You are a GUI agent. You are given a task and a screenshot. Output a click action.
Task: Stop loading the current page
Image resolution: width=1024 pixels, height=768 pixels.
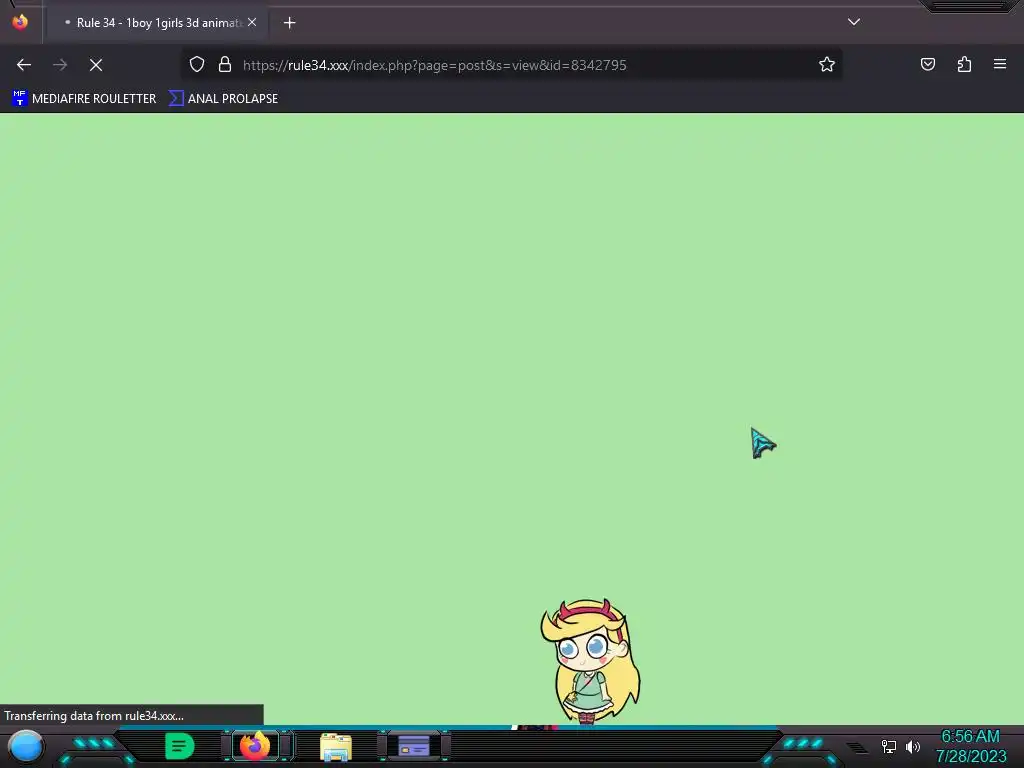point(96,65)
